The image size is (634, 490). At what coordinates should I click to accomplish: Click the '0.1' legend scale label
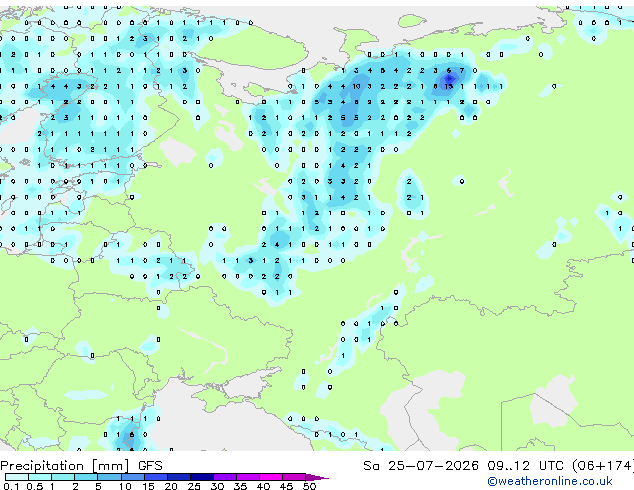click(11, 486)
